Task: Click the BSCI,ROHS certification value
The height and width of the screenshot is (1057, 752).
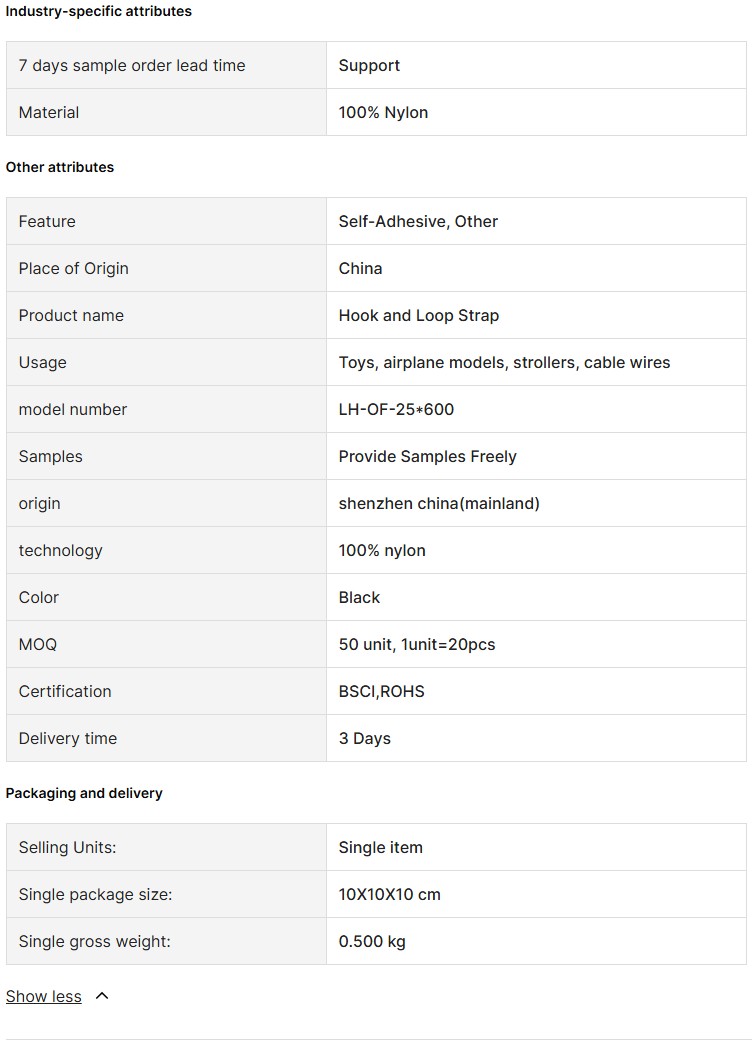Action: pos(381,691)
